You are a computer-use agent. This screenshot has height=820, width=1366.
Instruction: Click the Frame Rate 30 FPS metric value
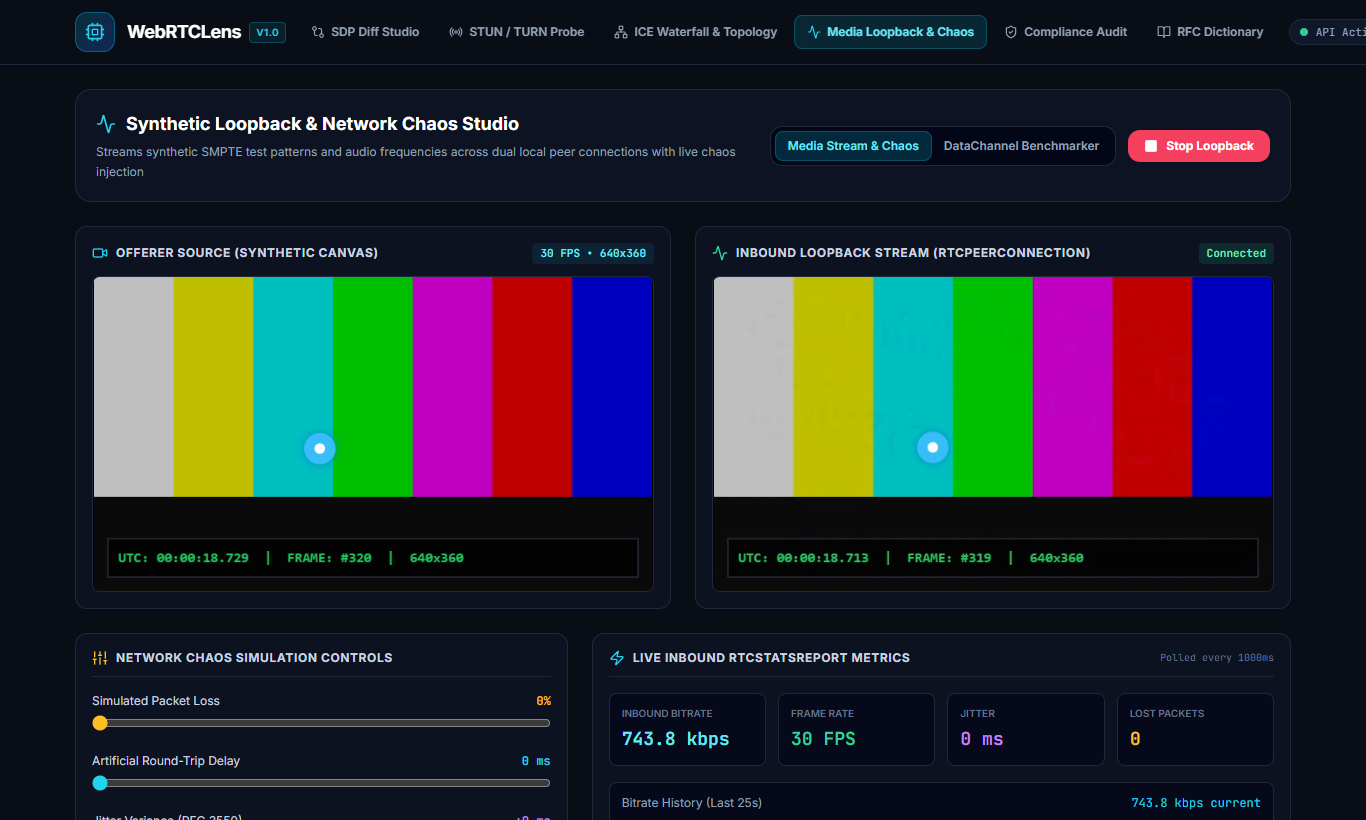(x=823, y=739)
